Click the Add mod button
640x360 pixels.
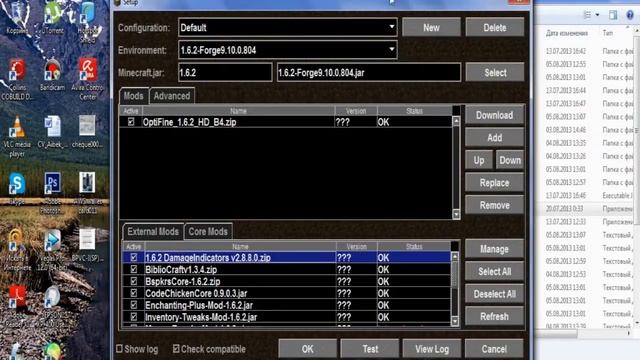[494, 138]
